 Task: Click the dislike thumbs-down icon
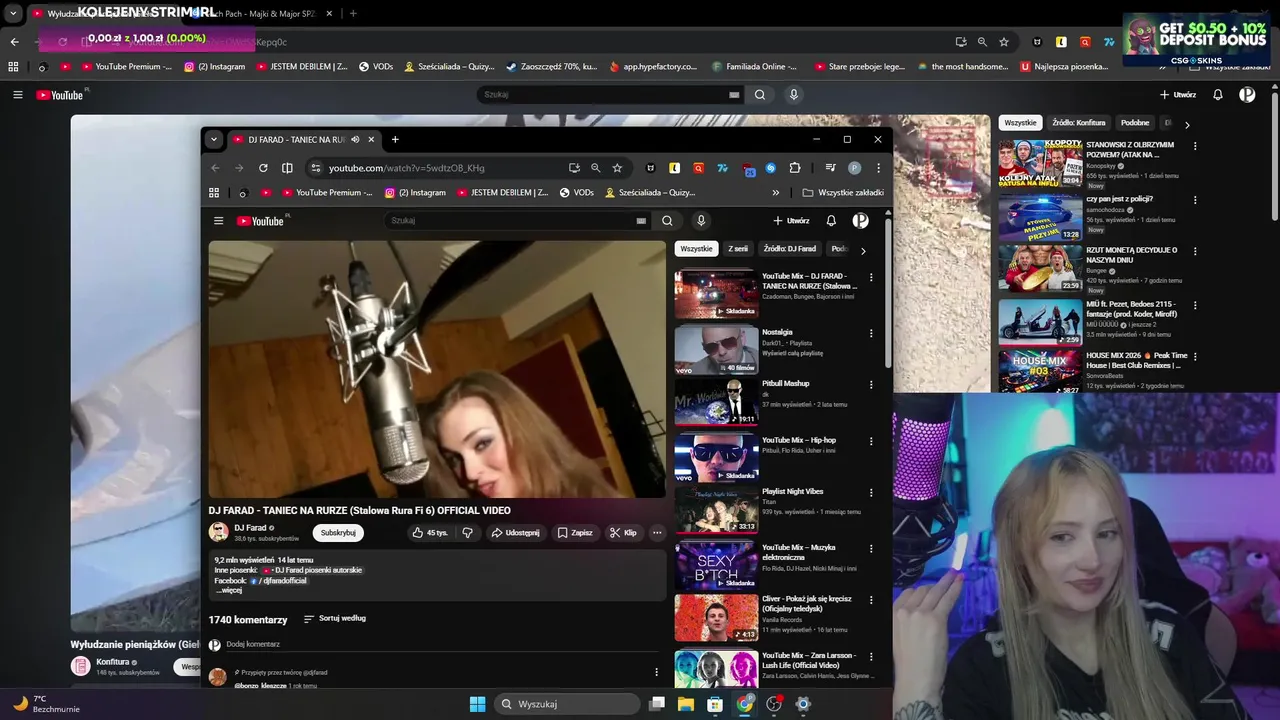467,533
